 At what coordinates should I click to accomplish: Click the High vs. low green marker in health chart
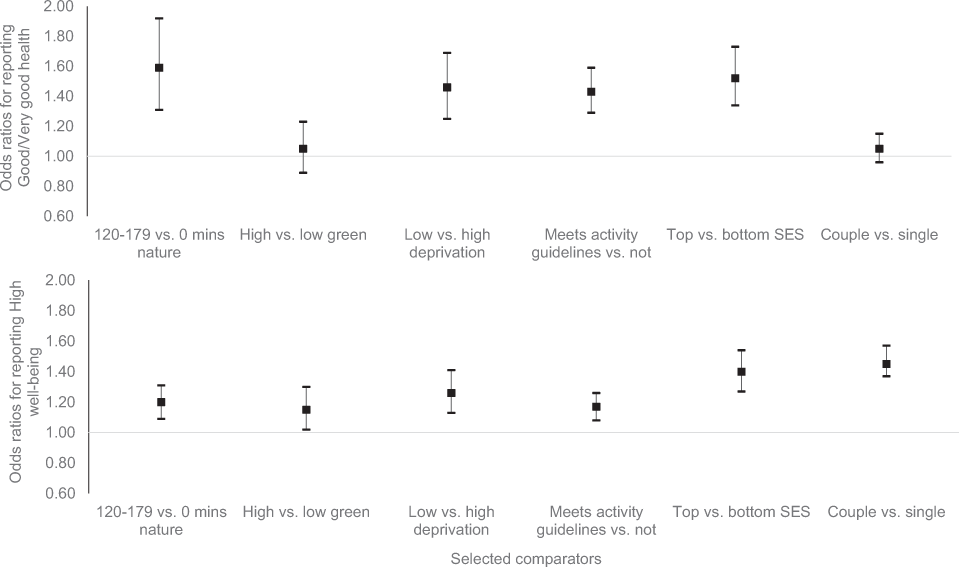(x=303, y=149)
